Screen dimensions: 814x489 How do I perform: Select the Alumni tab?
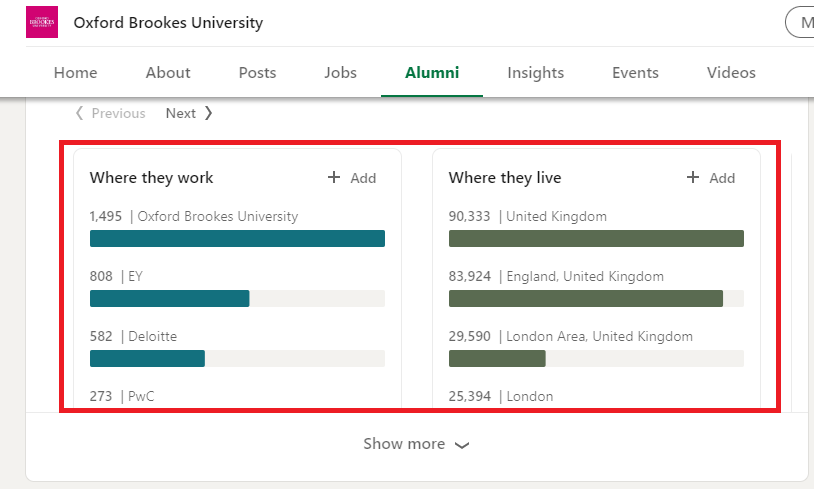point(432,73)
